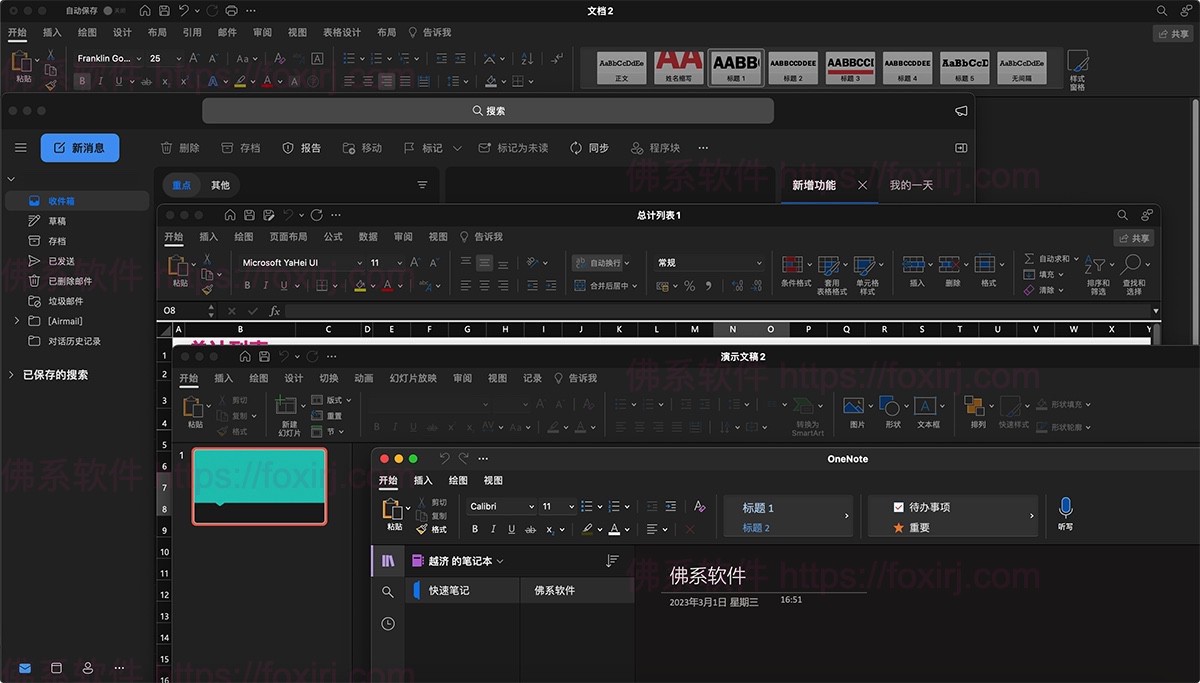The width and height of the screenshot is (1200, 683).
Task: Switch to the 插入 tab in OneNote
Action: coord(423,481)
